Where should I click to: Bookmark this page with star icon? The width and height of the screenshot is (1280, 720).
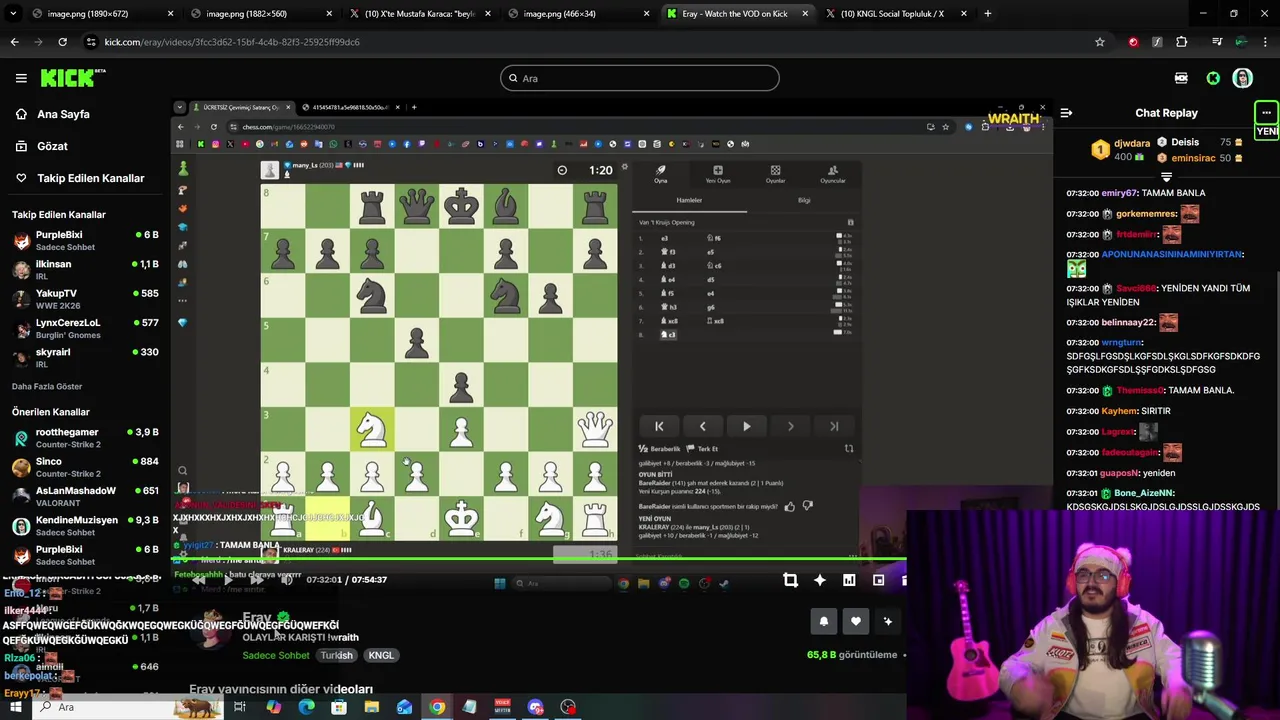coord(1100,42)
